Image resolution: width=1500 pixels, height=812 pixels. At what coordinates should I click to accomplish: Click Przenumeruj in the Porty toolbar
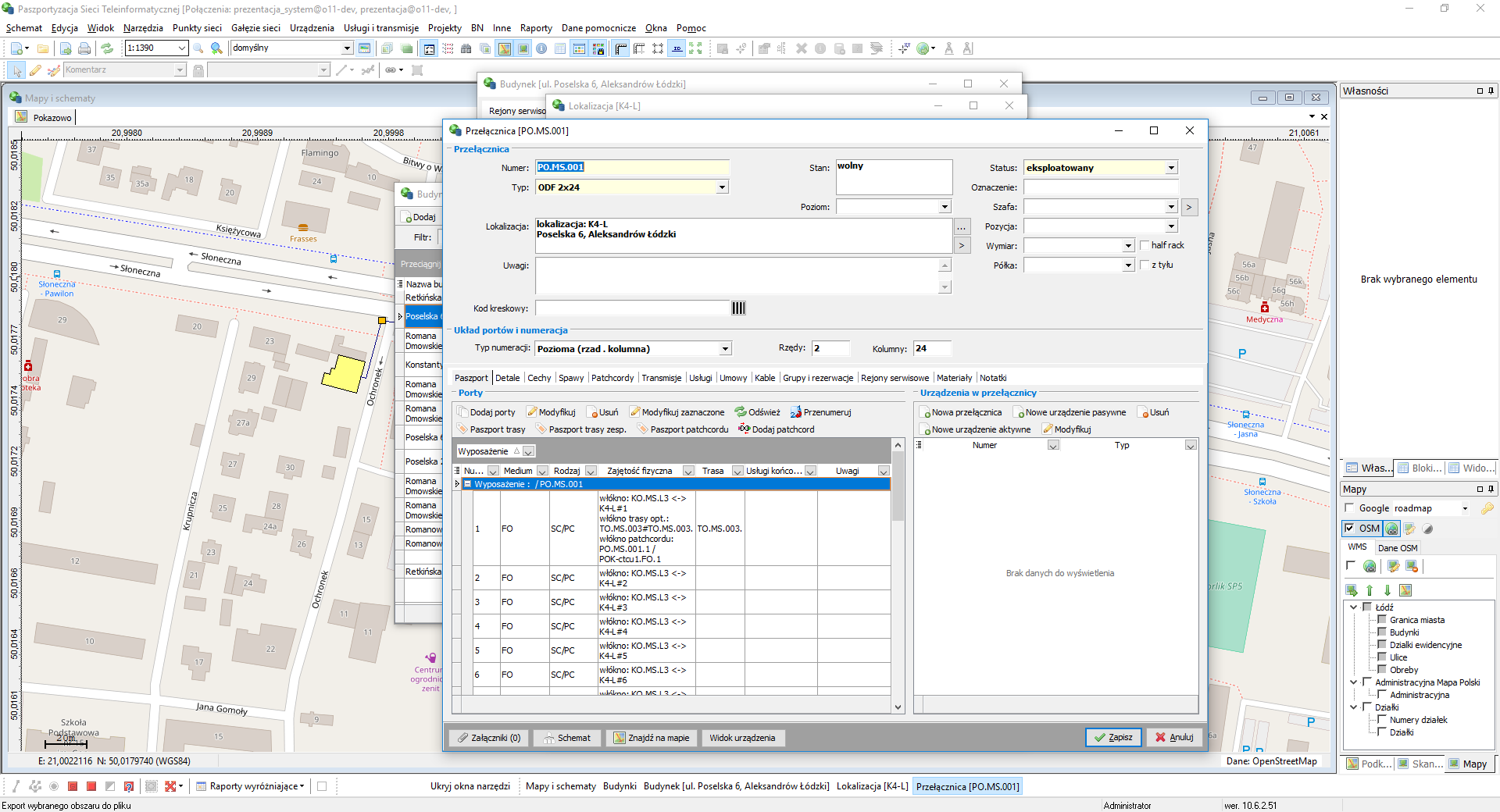pyautogui.click(x=820, y=412)
